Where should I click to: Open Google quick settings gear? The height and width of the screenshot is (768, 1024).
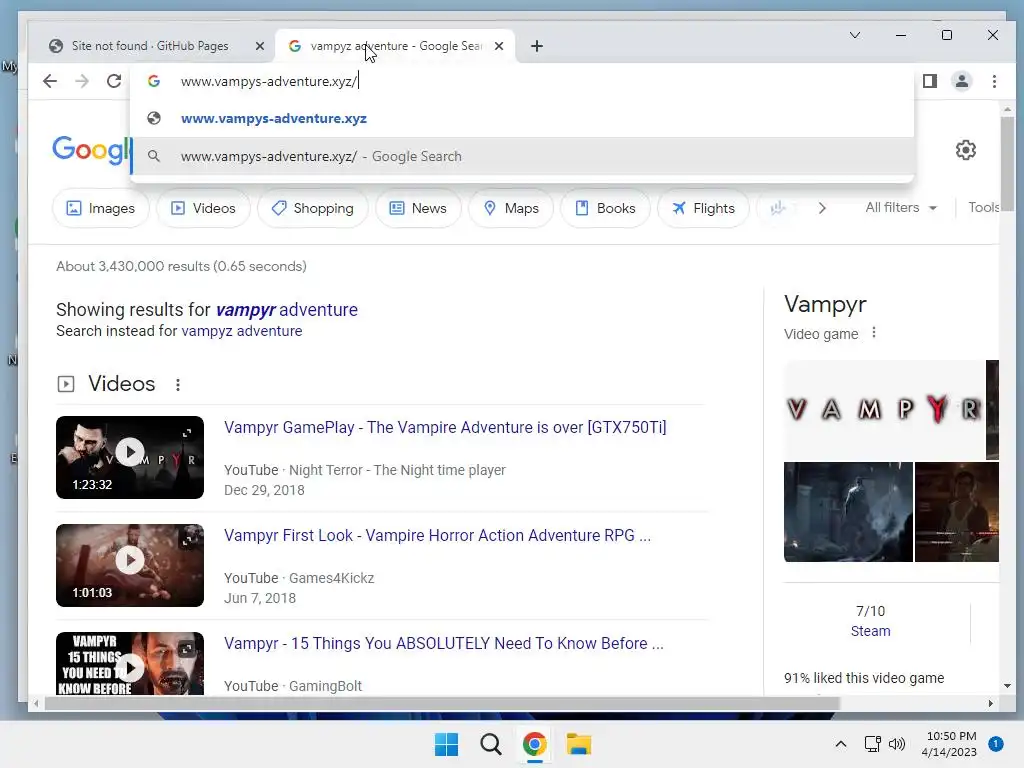click(966, 150)
